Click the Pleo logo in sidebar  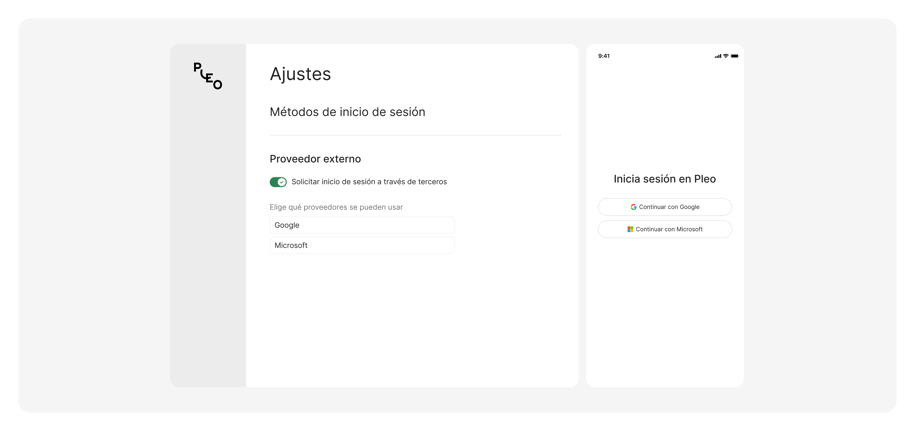pyautogui.click(x=208, y=76)
